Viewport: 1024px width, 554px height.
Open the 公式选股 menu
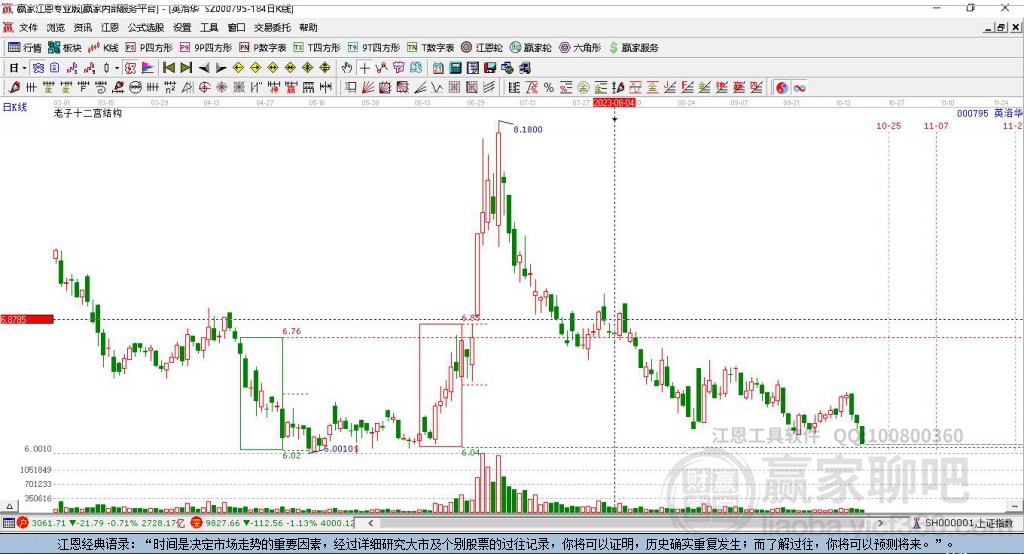point(146,27)
